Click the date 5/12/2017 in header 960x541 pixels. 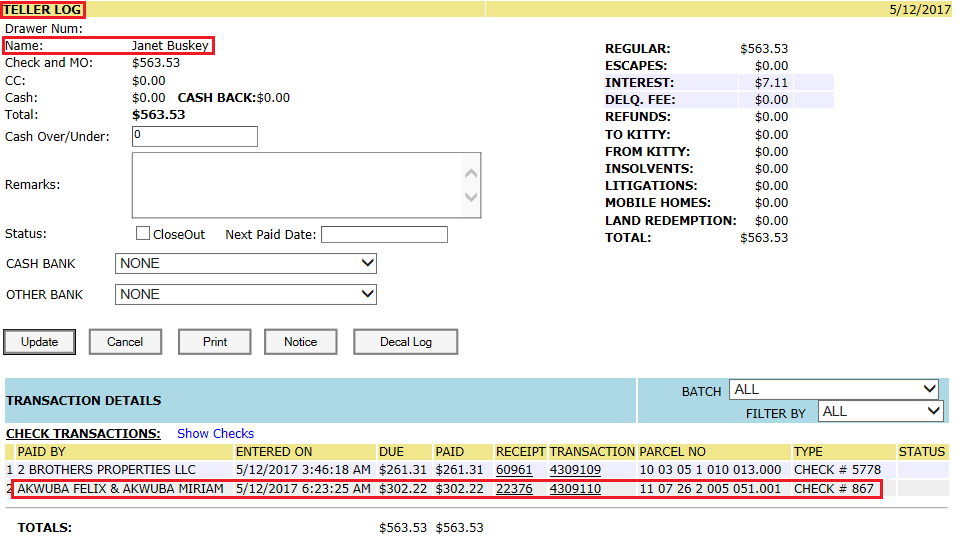[x=920, y=10]
